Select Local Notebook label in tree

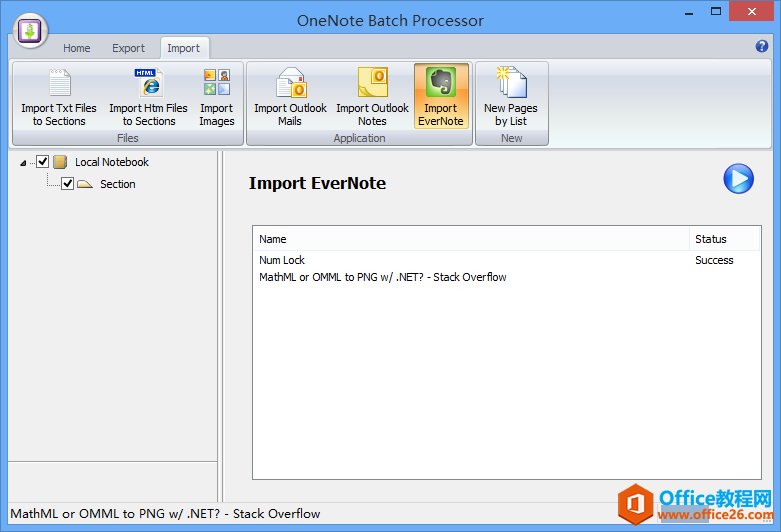[112, 162]
